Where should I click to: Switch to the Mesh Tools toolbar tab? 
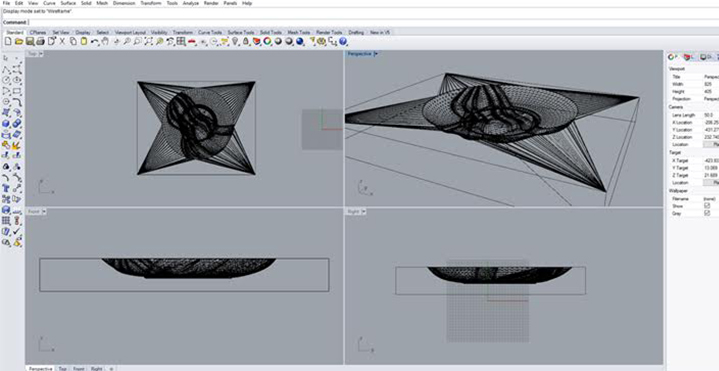pos(299,33)
